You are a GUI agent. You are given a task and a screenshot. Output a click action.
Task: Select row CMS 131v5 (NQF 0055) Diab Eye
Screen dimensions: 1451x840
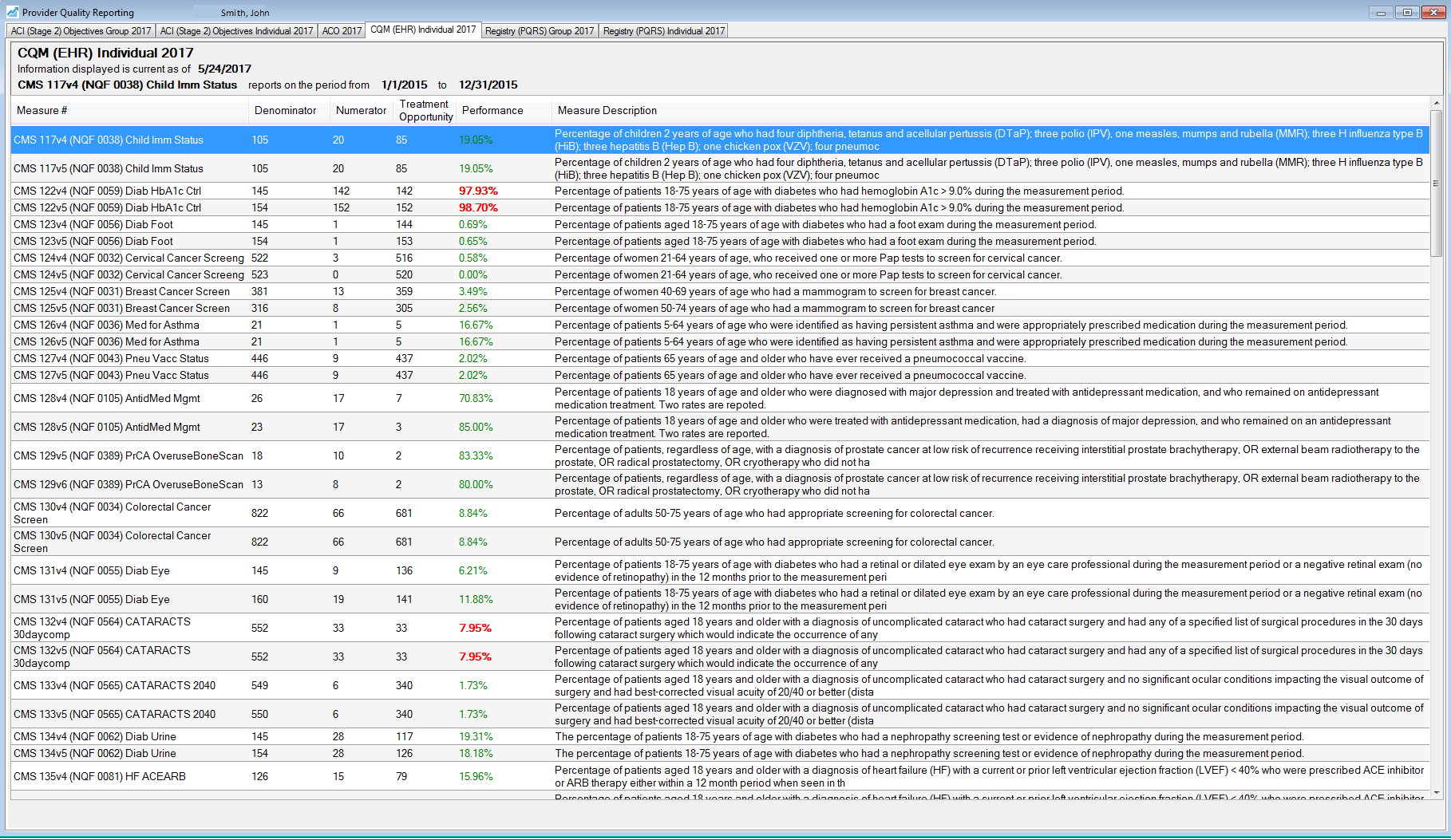tap(720, 599)
